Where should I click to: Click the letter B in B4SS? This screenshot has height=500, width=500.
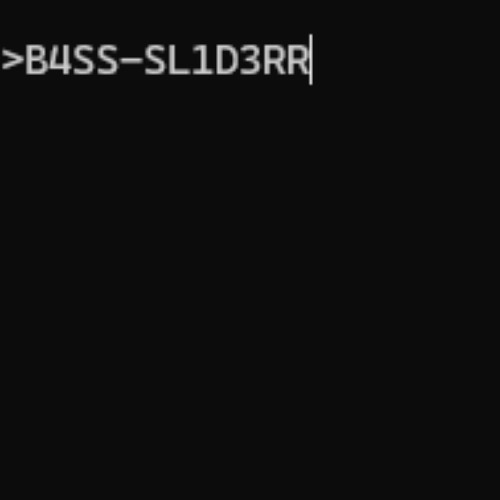pyautogui.click(x=35, y=60)
